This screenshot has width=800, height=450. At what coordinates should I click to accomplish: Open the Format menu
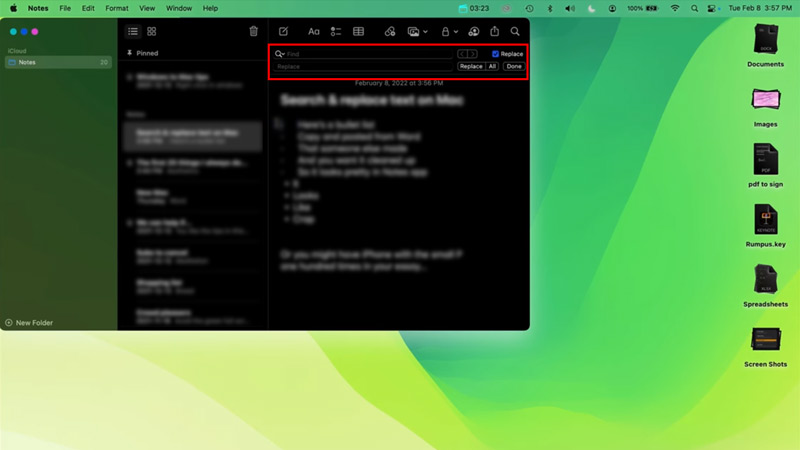click(x=117, y=8)
